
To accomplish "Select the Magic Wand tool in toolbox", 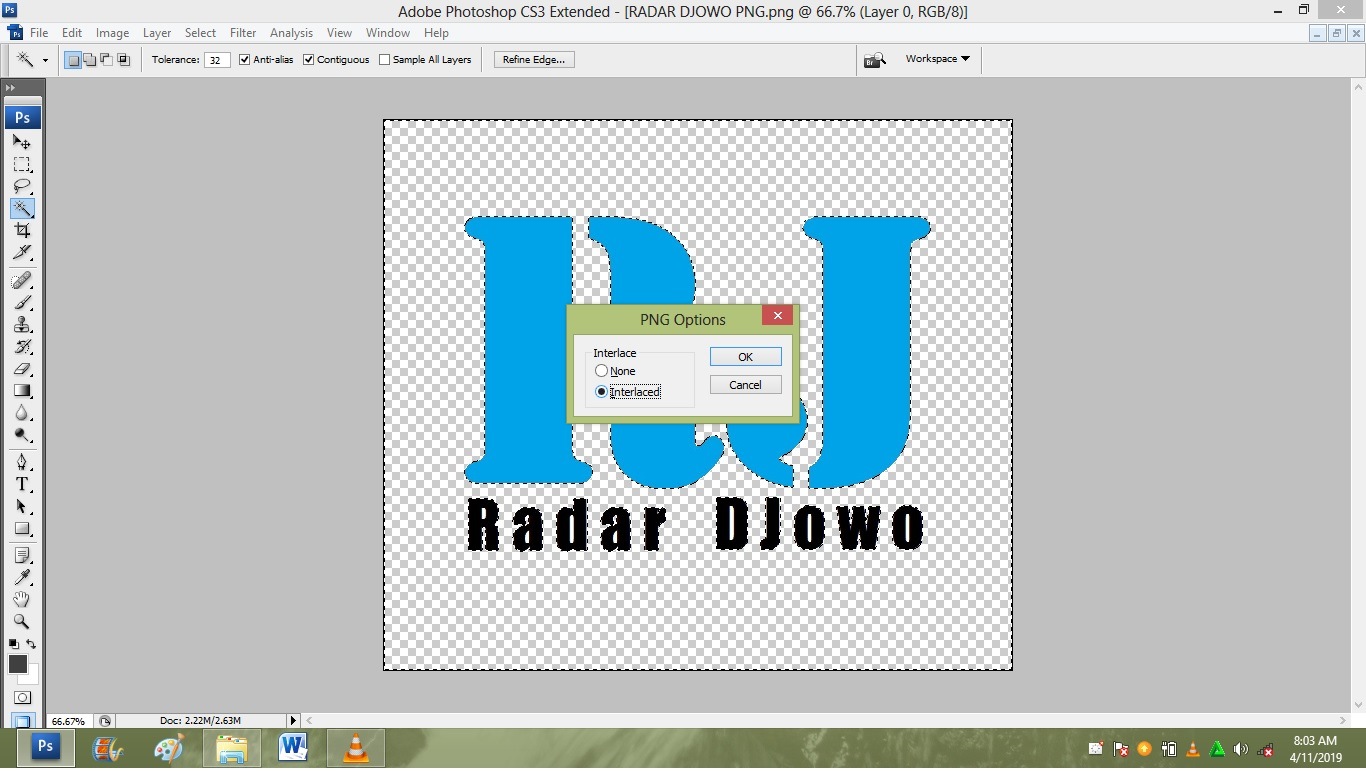I will point(22,208).
